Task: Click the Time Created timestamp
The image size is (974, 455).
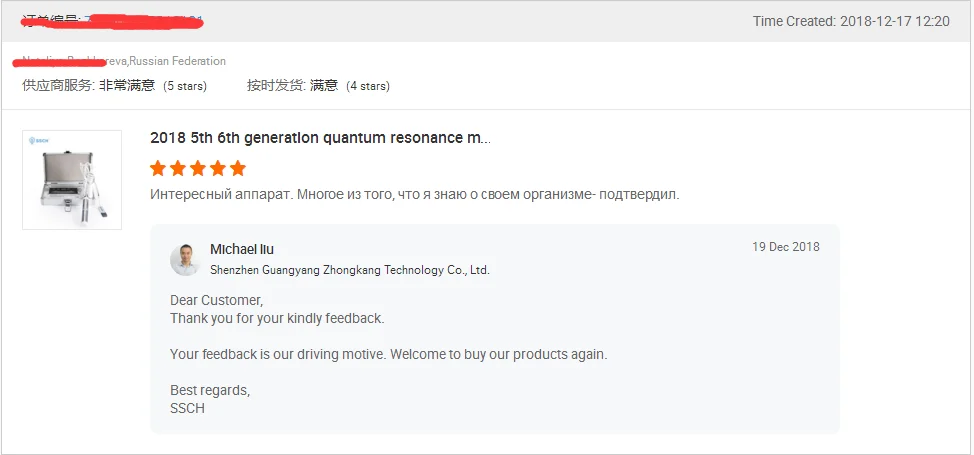Action: [x=851, y=21]
